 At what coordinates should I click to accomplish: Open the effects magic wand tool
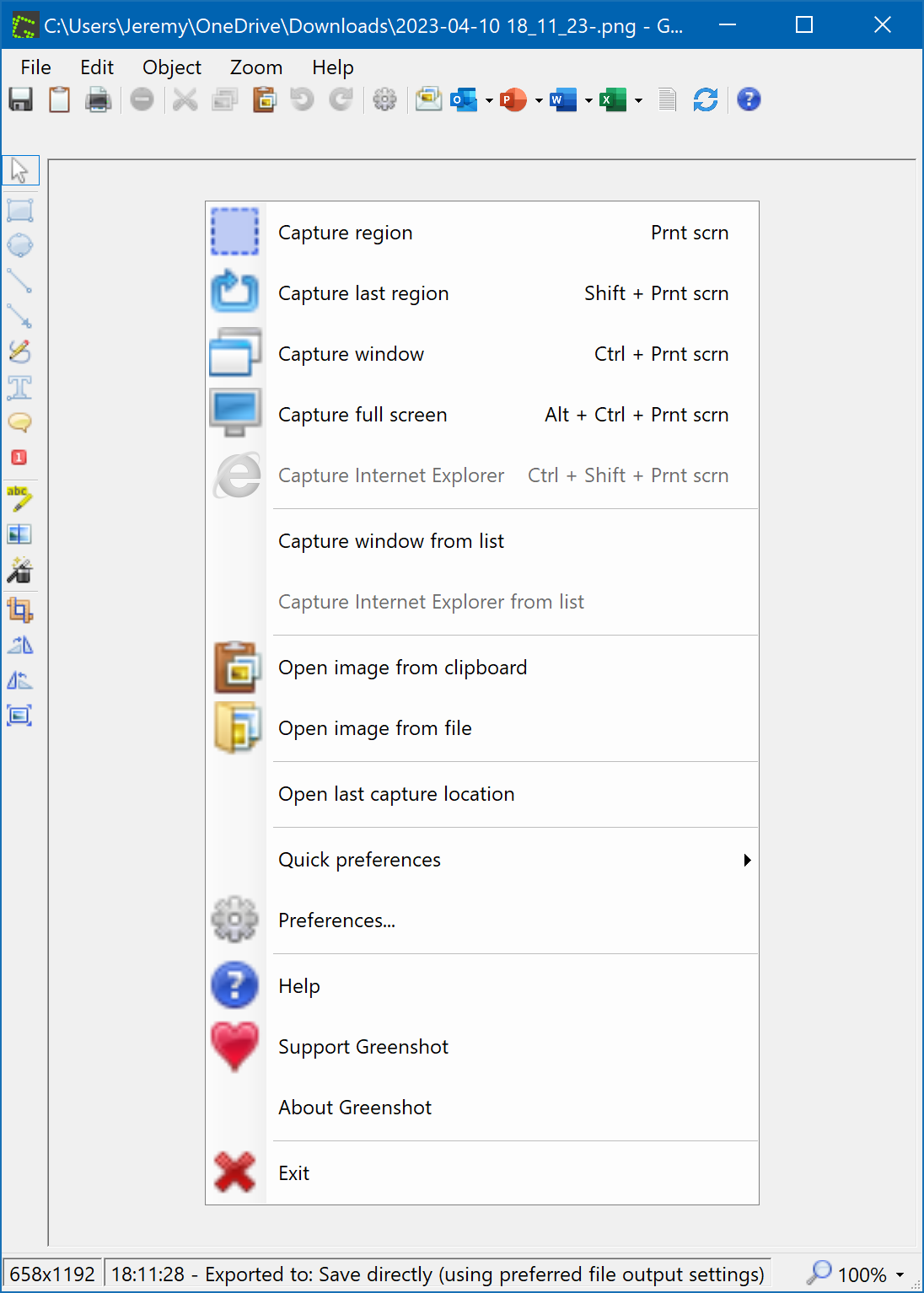[x=20, y=571]
